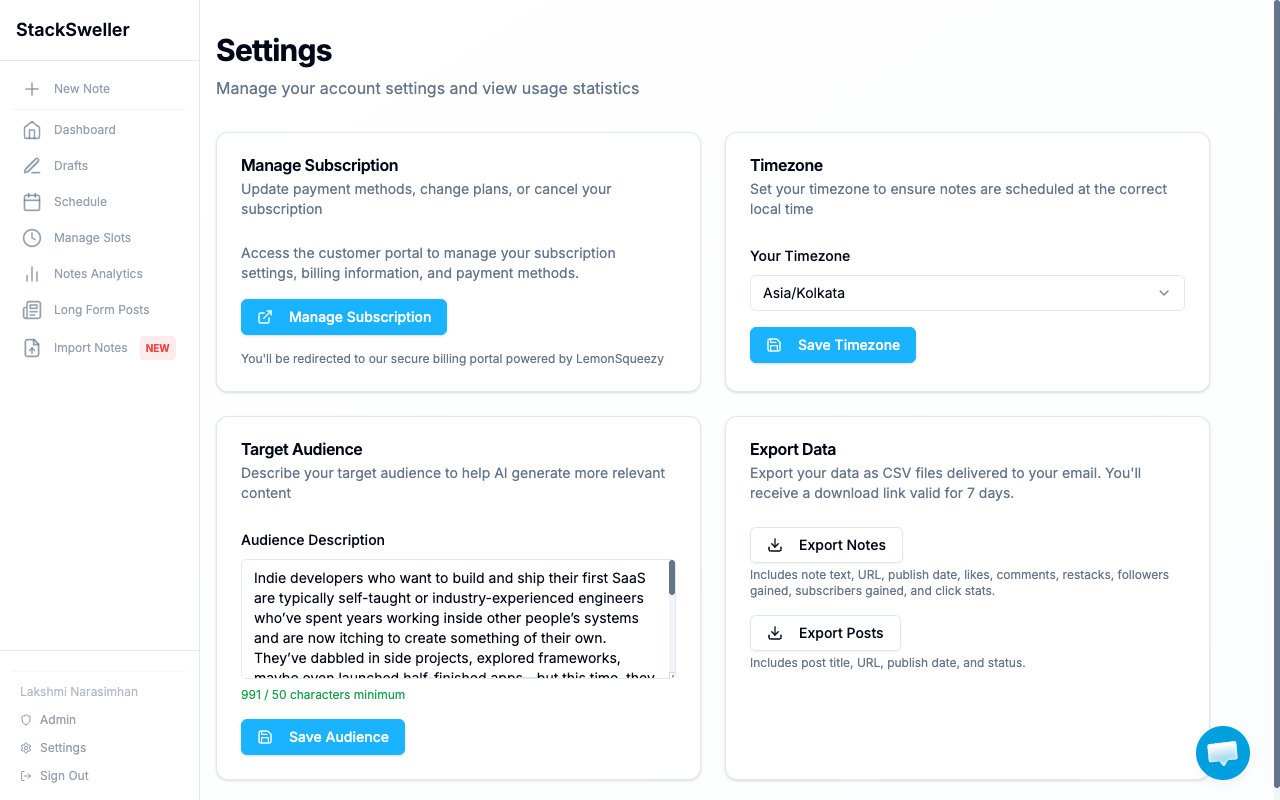Save the audience description
The height and width of the screenshot is (800, 1280).
[x=322, y=736]
